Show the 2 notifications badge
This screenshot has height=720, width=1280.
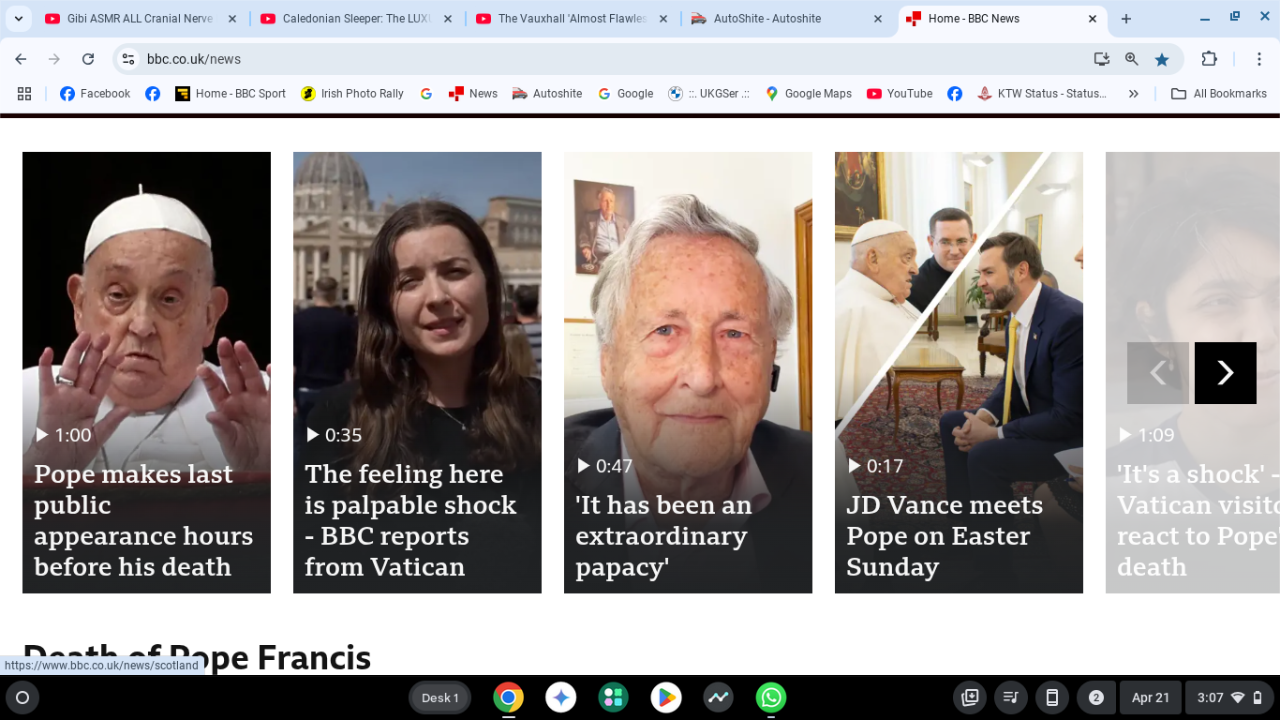pyautogui.click(x=1096, y=698)
